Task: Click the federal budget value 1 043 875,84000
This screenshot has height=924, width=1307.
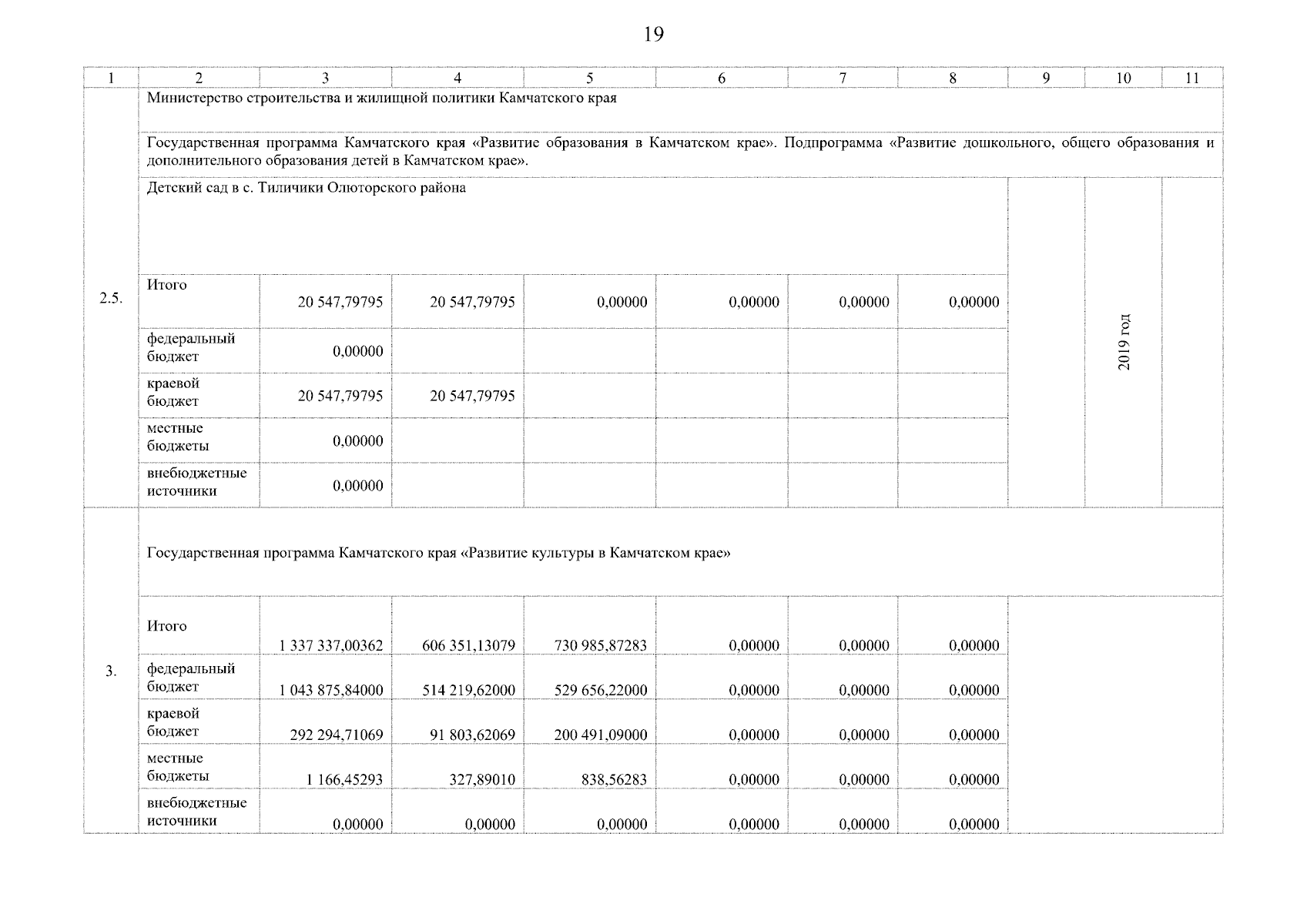Action: pos(331,690)
